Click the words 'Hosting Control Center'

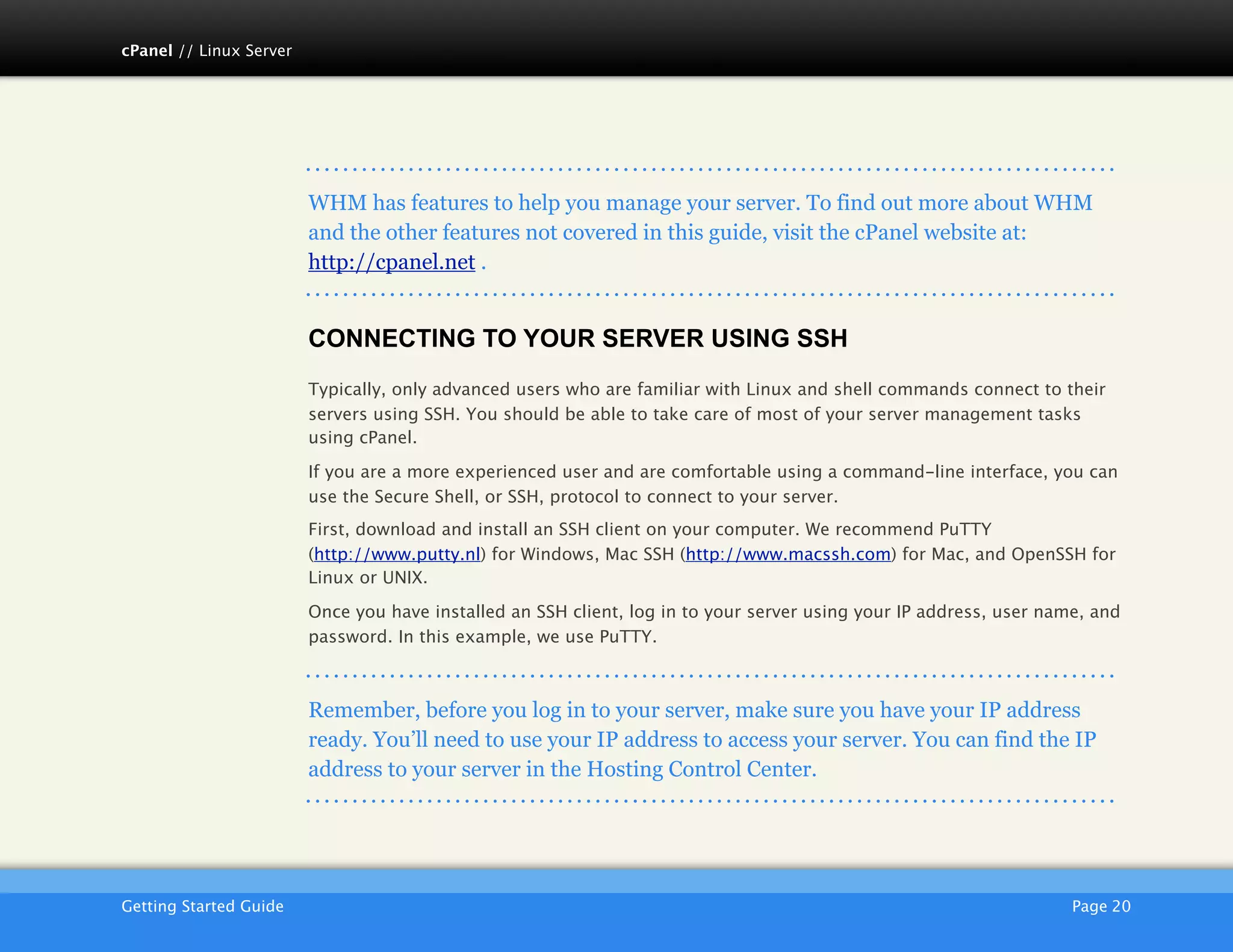click(699, 769)
